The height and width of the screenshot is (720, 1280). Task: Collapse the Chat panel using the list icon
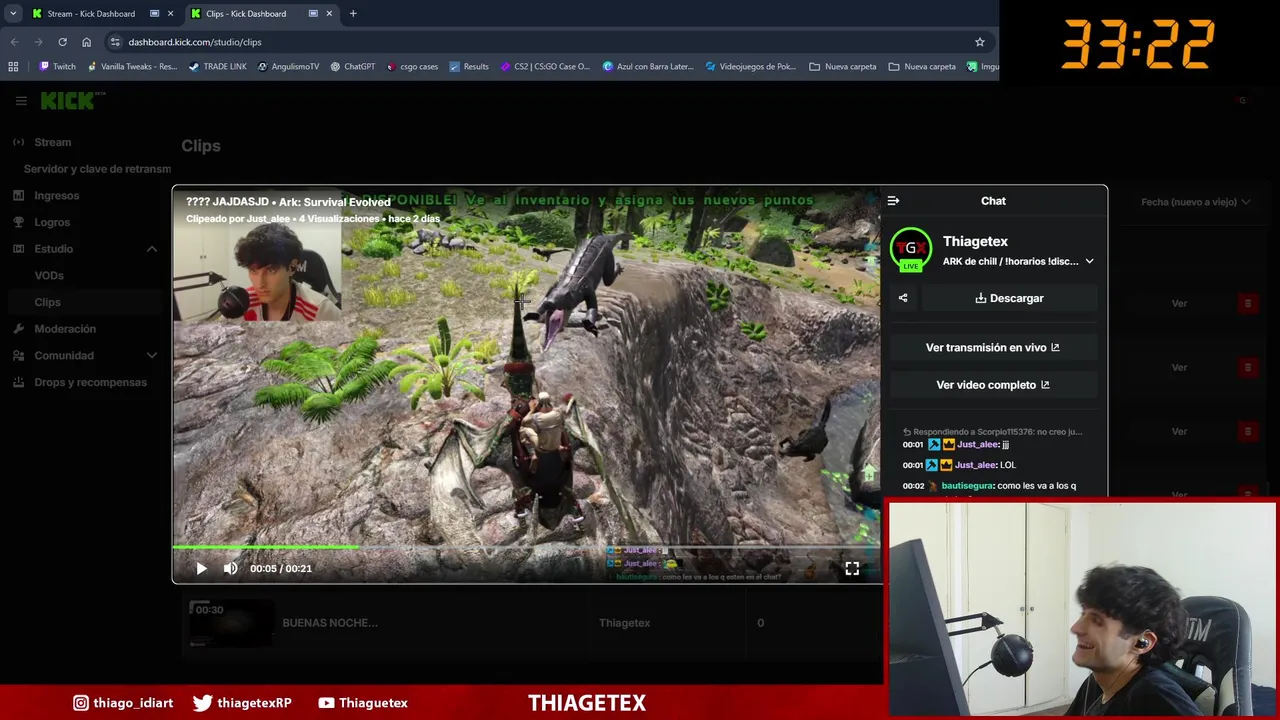coord(893,201)
